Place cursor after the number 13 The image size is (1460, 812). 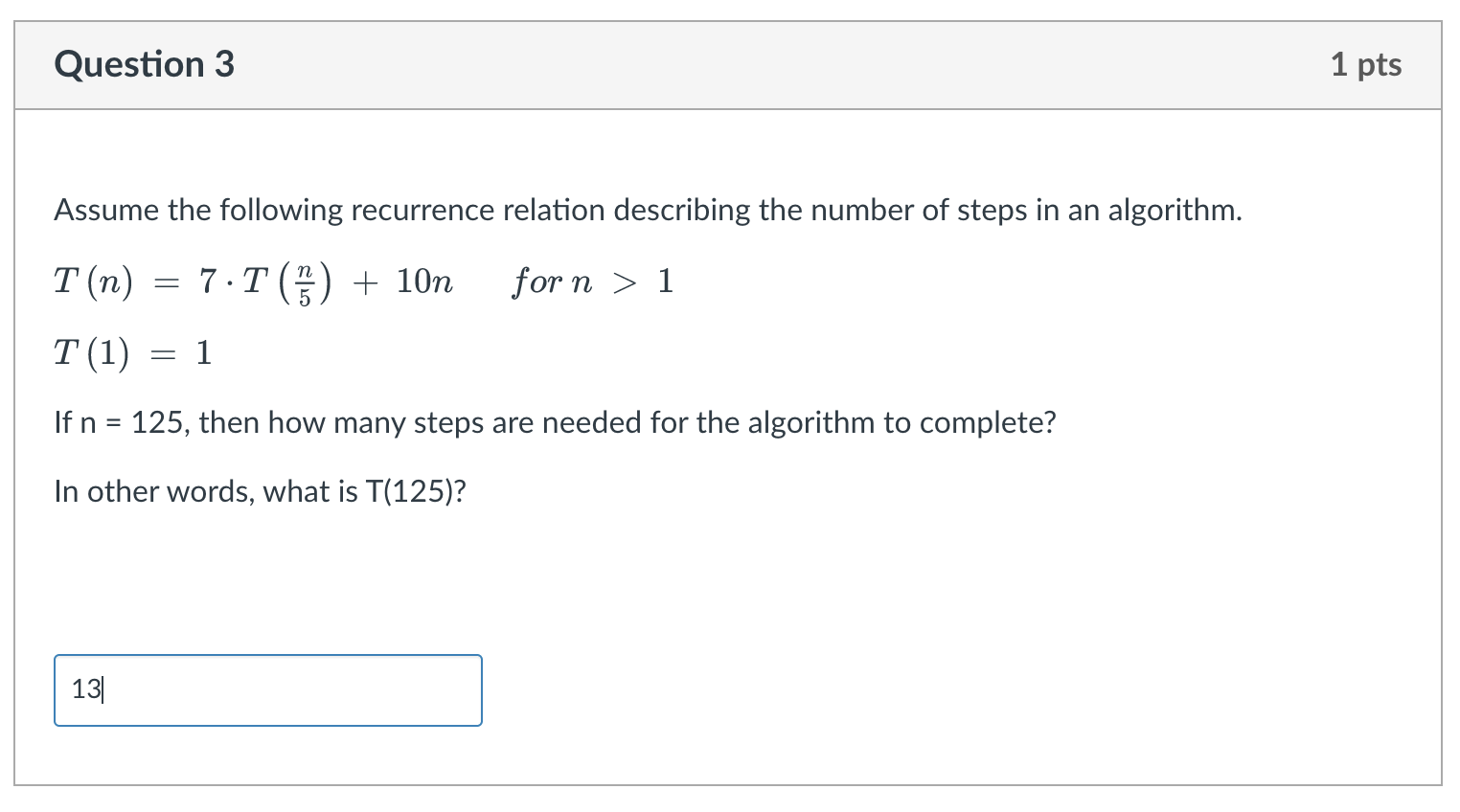pyautogui.click(x=101, y=689)
